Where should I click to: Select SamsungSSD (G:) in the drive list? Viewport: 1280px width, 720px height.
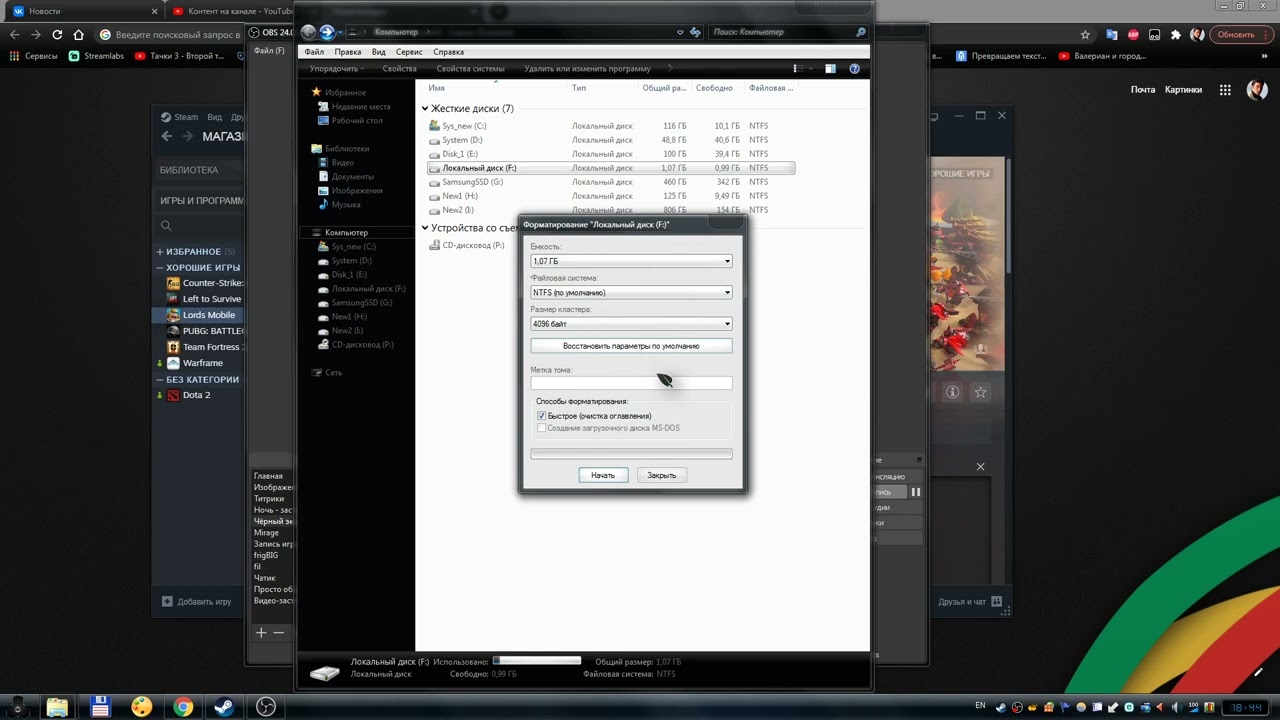[611, 182]
